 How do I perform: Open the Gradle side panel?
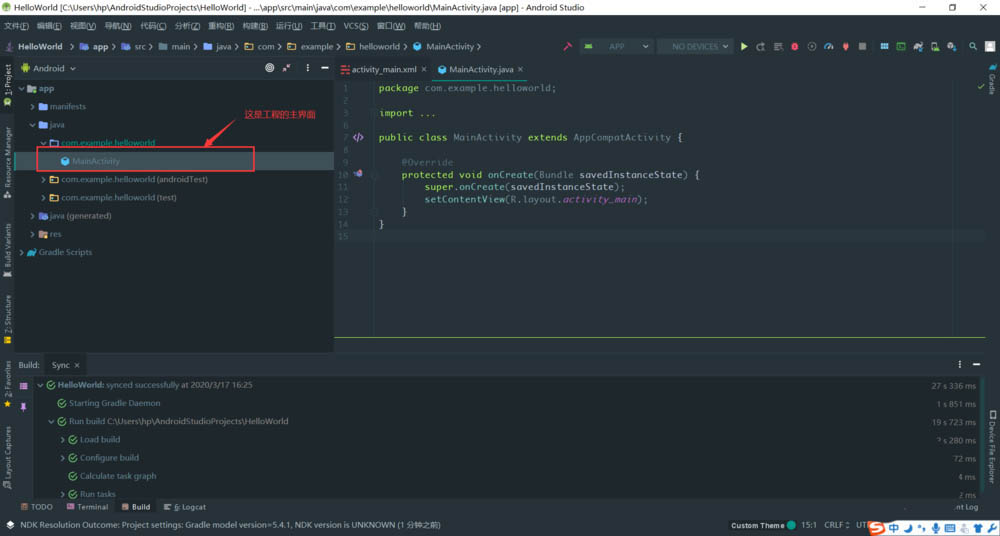pyautogui.click(x=992, y=79)
